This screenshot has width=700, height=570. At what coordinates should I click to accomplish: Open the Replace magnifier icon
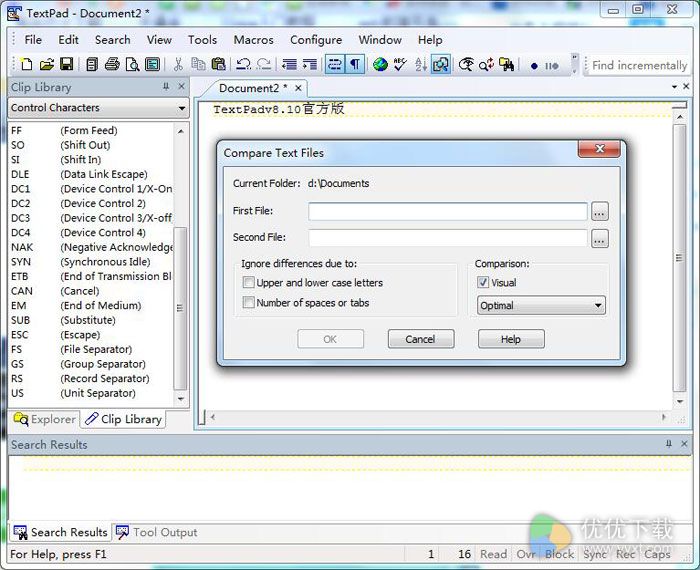point(486,65)
